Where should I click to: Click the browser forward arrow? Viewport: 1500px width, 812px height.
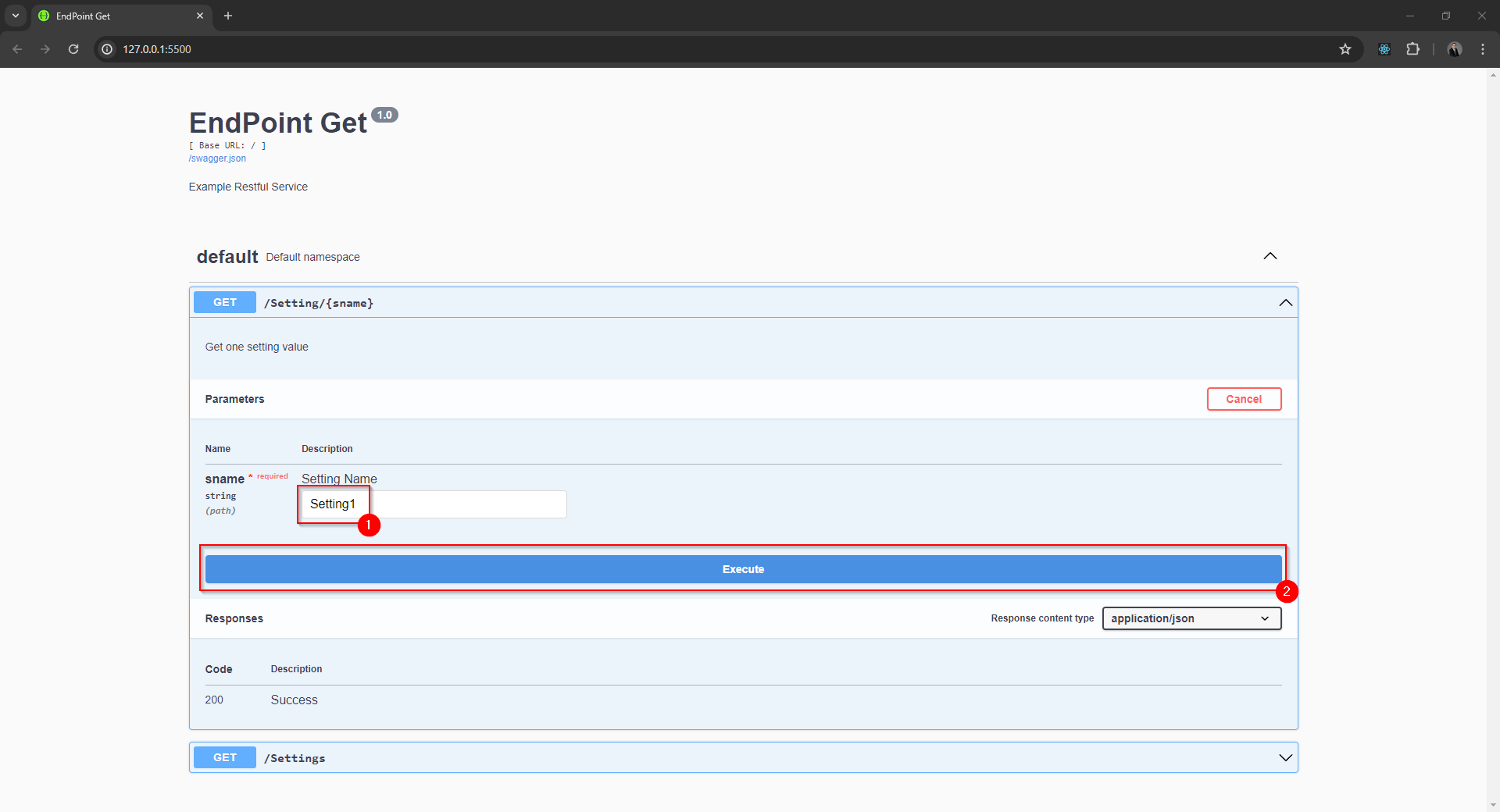(45, 49)
